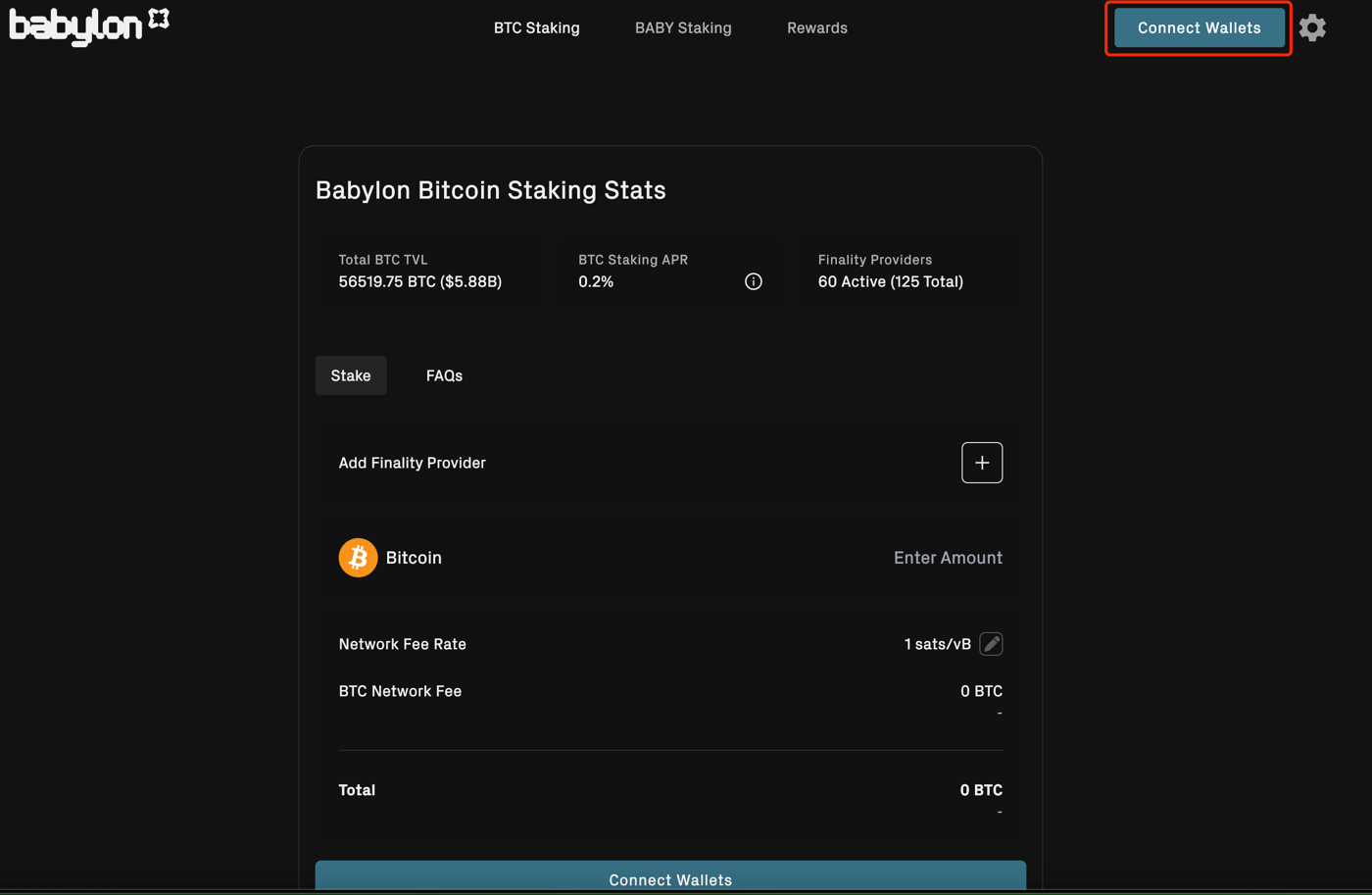1372x895 pixels.
Task: Open the settings gear menu
Action: click(1312, 27)
